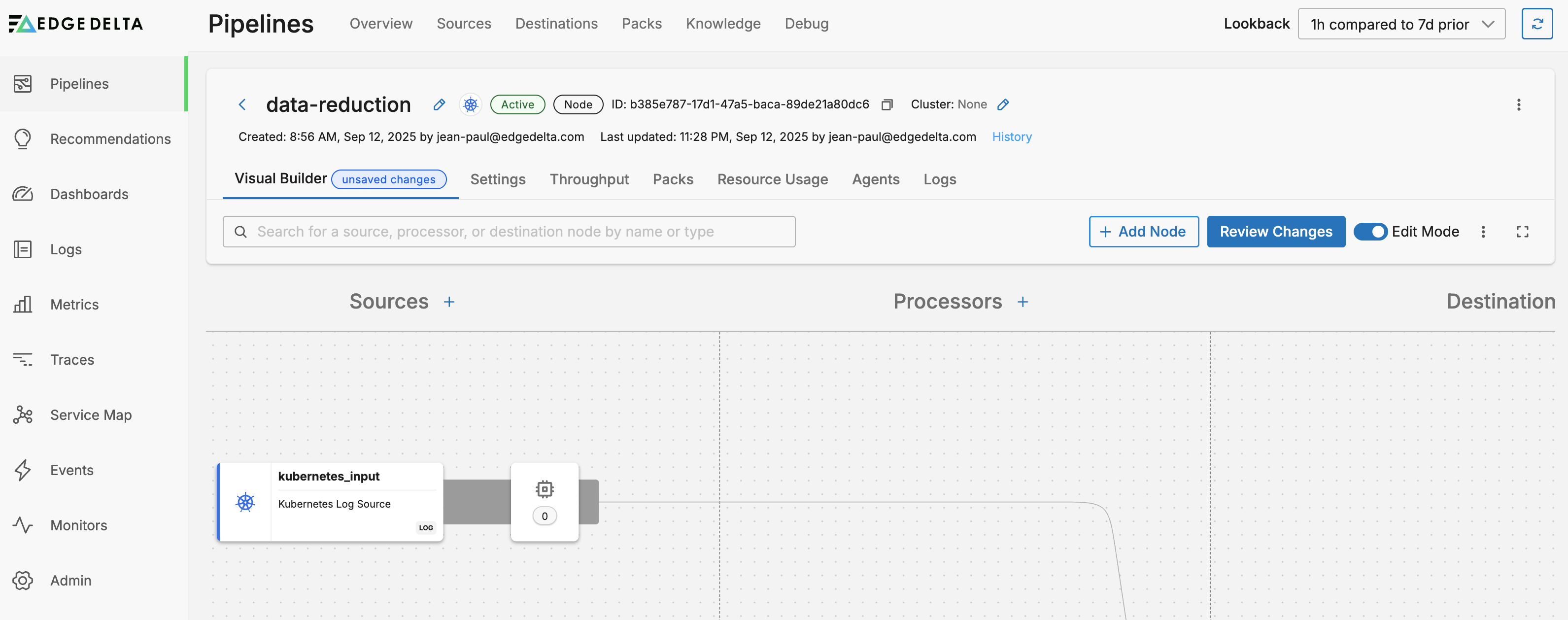This screenshot has height=620, width=1568.
Task: Open the History link
Action: 1012,137
